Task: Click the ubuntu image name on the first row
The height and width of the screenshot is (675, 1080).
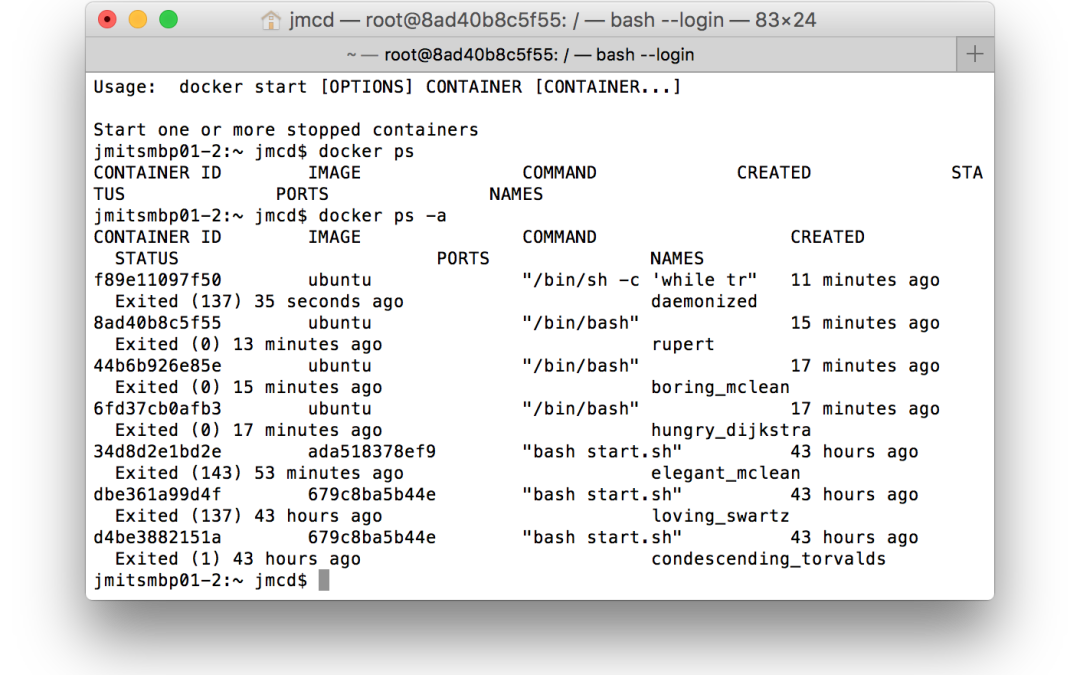Action: point(339,279)
